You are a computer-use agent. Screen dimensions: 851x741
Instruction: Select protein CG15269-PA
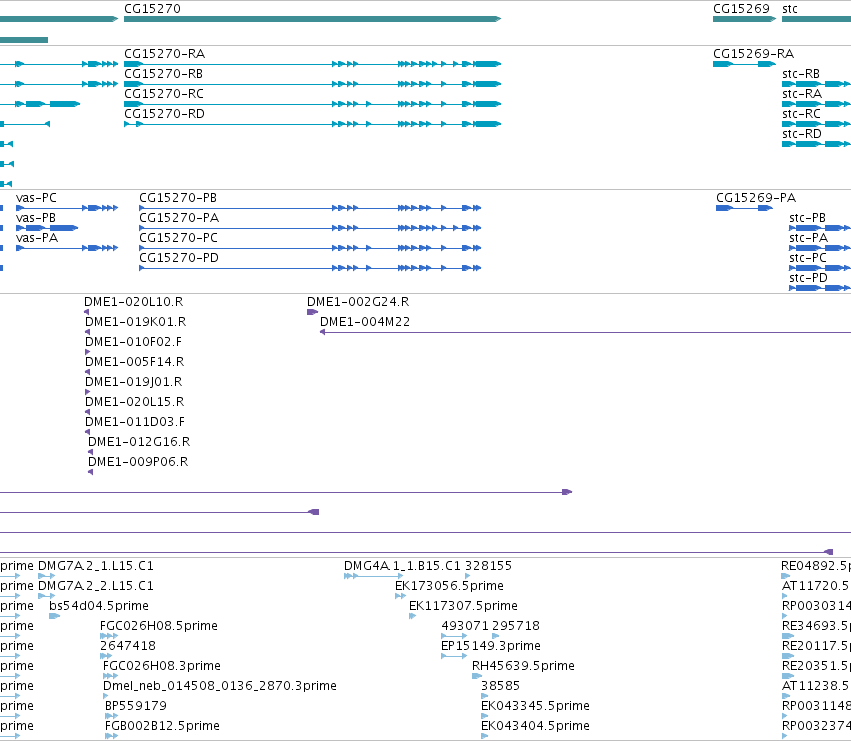pyautogui.click(x=744, y=208)
